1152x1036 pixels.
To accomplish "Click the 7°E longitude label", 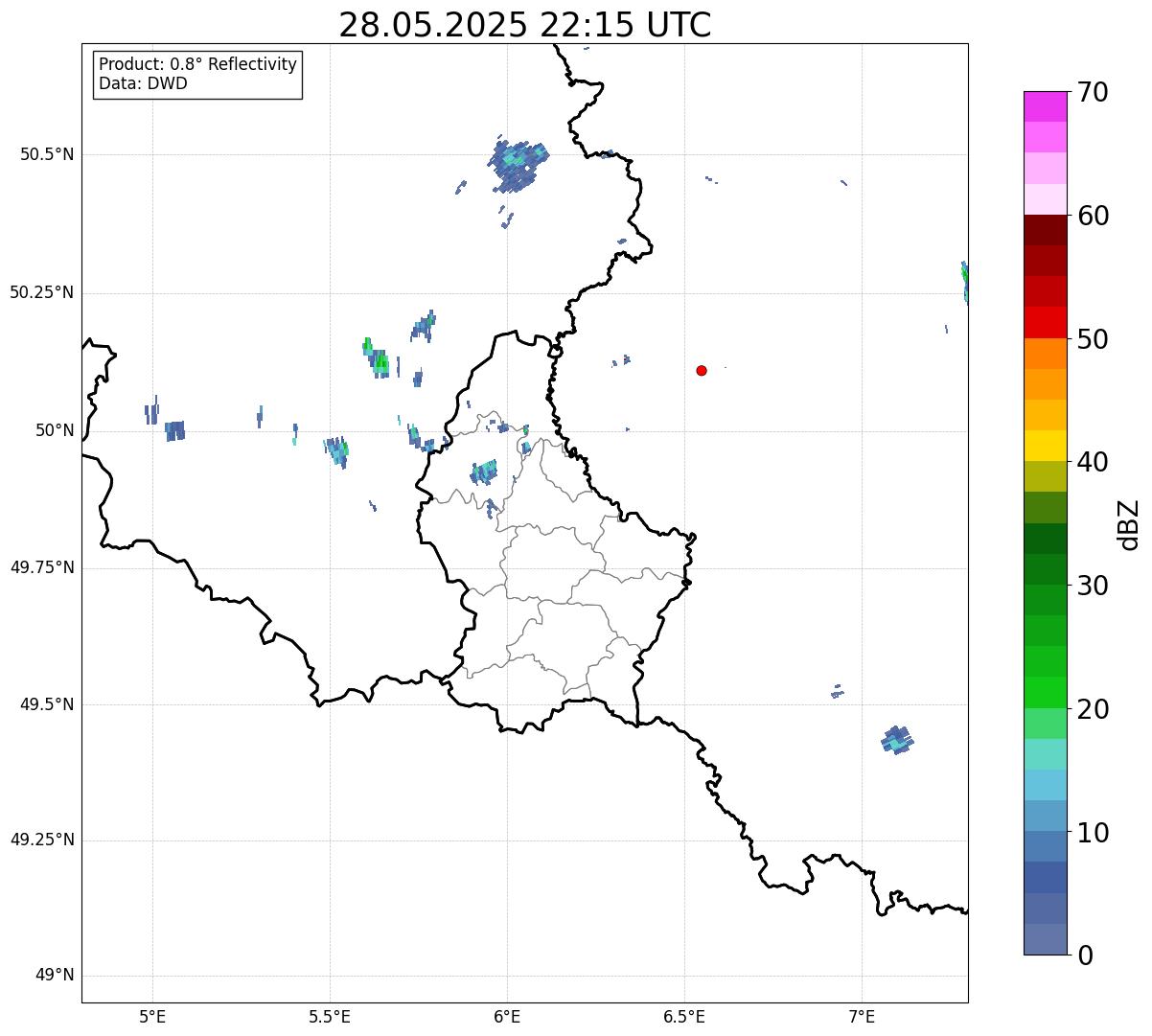I will coord(863,1017).
